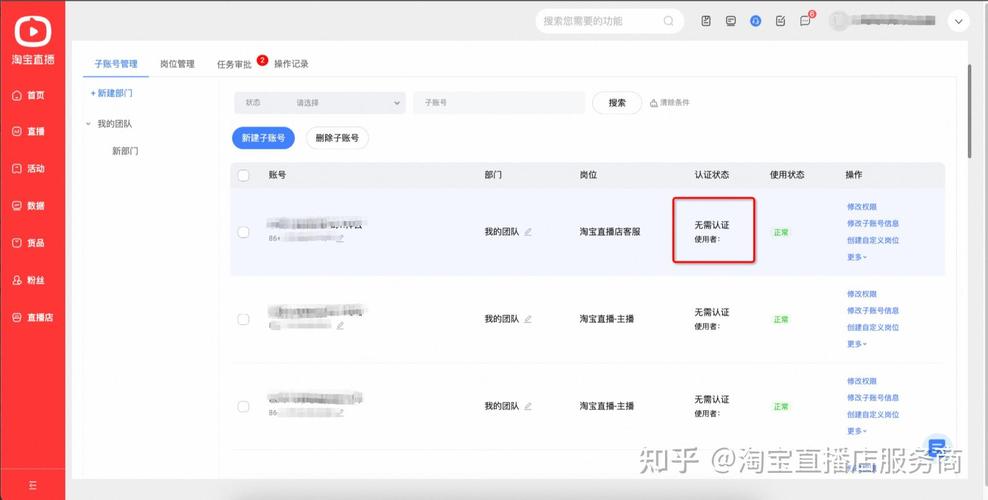Click the blue headset support icon
This screenshot has height=500, width=988.
tap(755, 21)
